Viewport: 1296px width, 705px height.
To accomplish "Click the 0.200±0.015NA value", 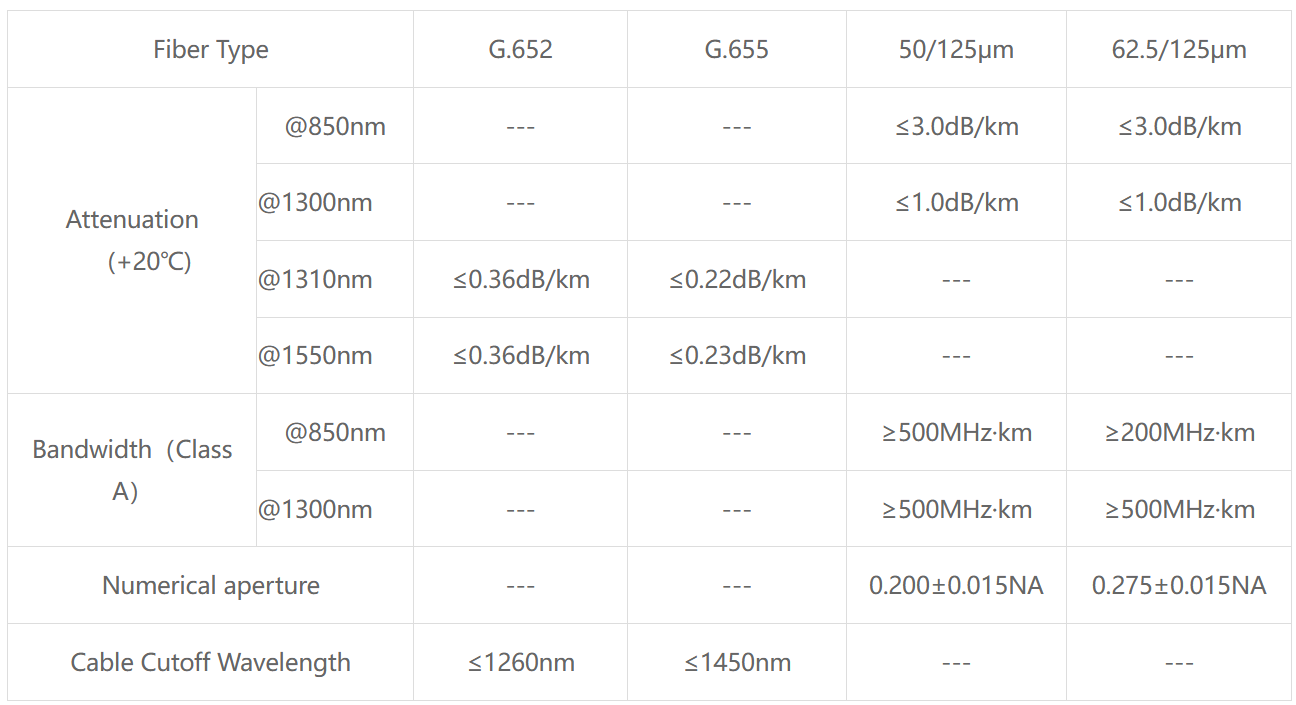I will coord(956,585).
